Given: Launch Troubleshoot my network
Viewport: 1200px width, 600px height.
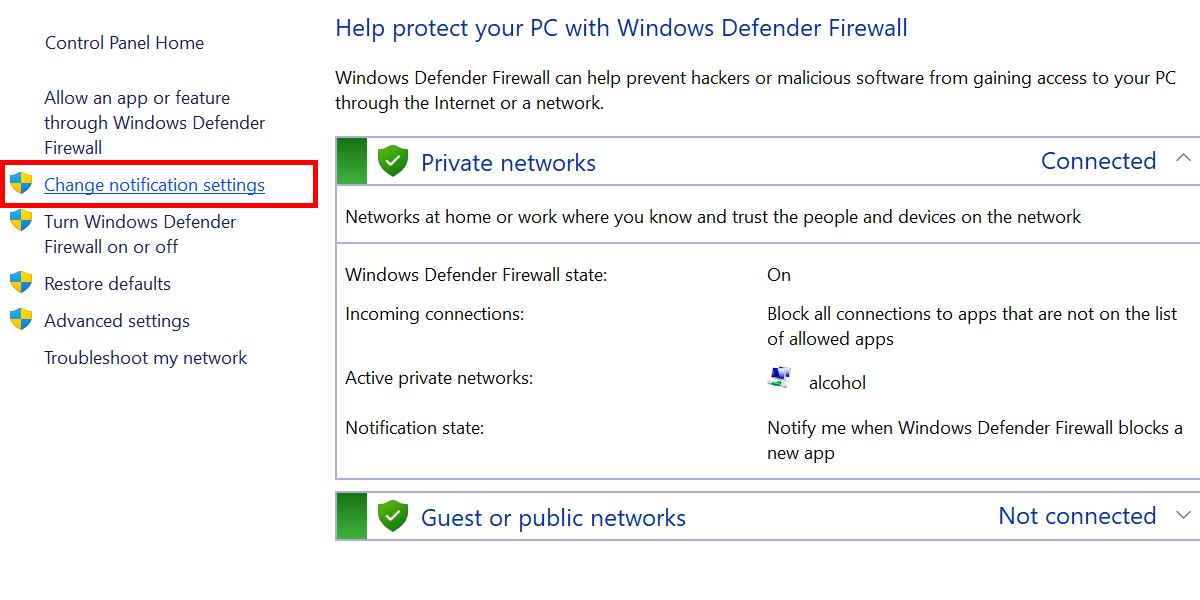Looking at the screenshot, I should pyautogui.click(x=145, y=357).
